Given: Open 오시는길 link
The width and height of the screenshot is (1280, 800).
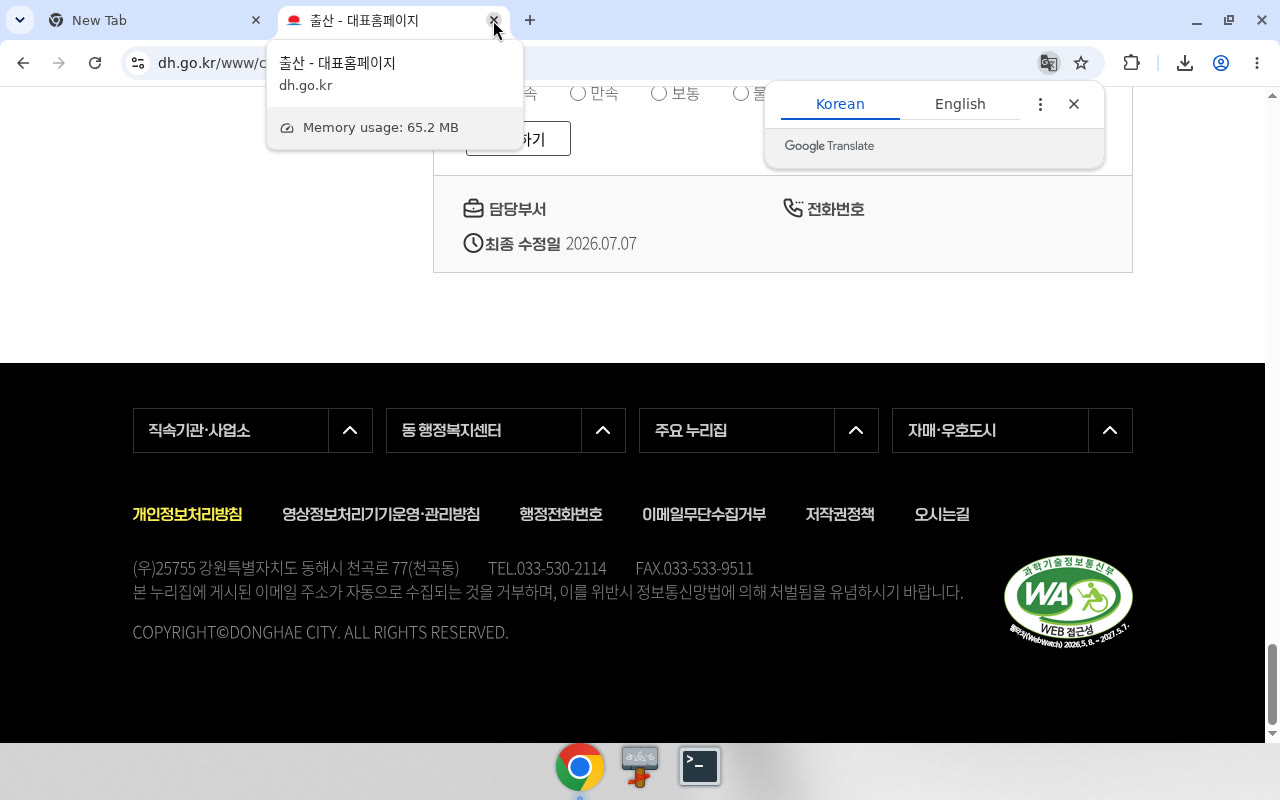Looking at the screenshot, I should [942, 514].
